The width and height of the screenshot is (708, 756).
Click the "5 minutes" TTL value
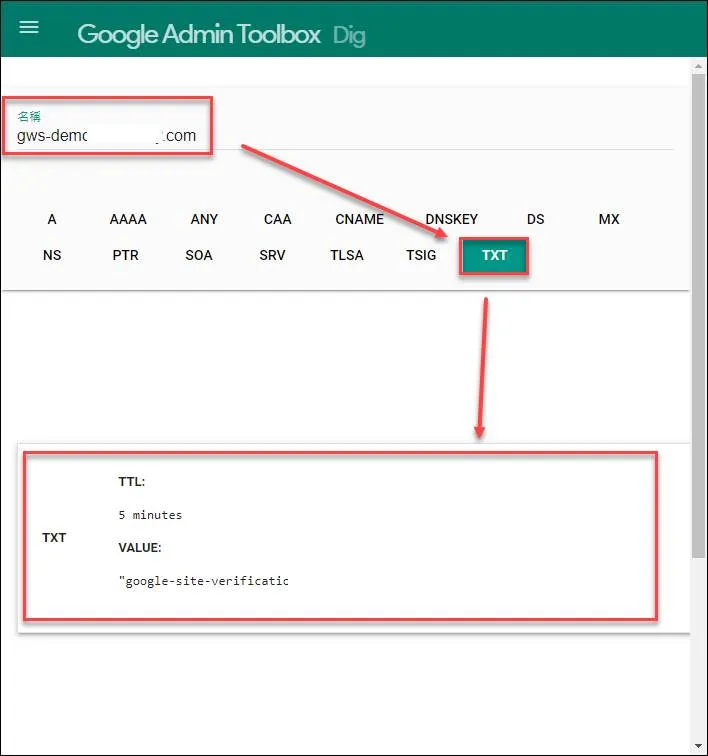pos(150,515)
